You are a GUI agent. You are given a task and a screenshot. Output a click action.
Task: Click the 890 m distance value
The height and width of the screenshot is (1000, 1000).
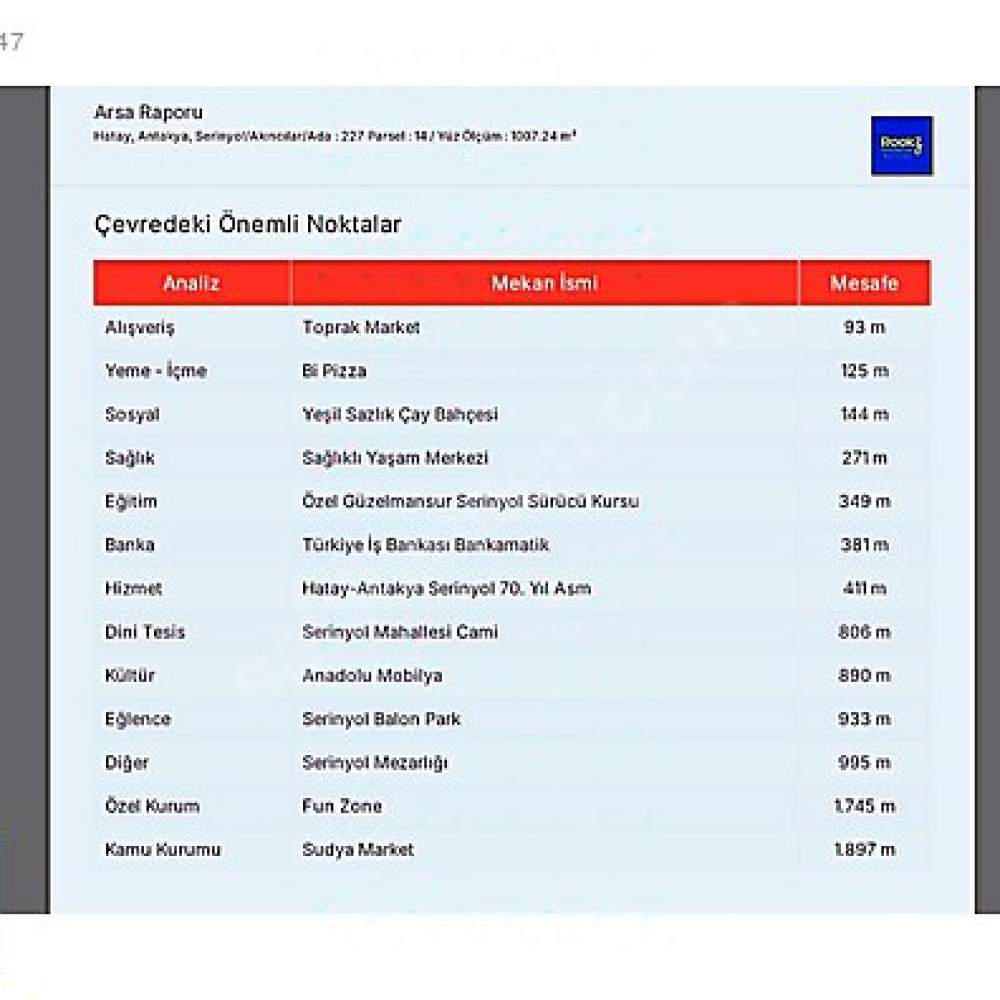coord(865,675)
